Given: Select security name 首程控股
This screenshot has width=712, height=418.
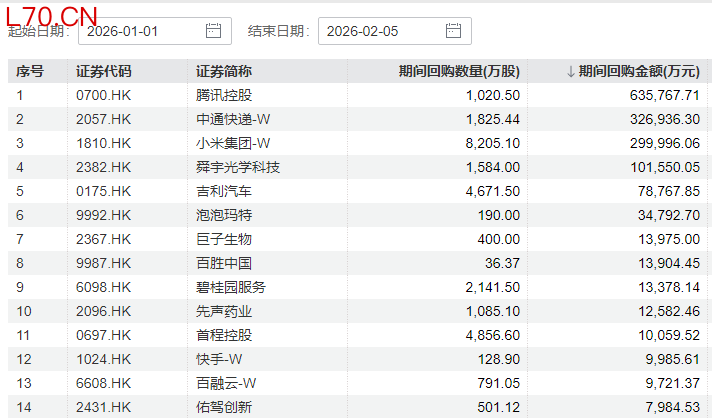Looking at the screenshot, I should point(224,335).
